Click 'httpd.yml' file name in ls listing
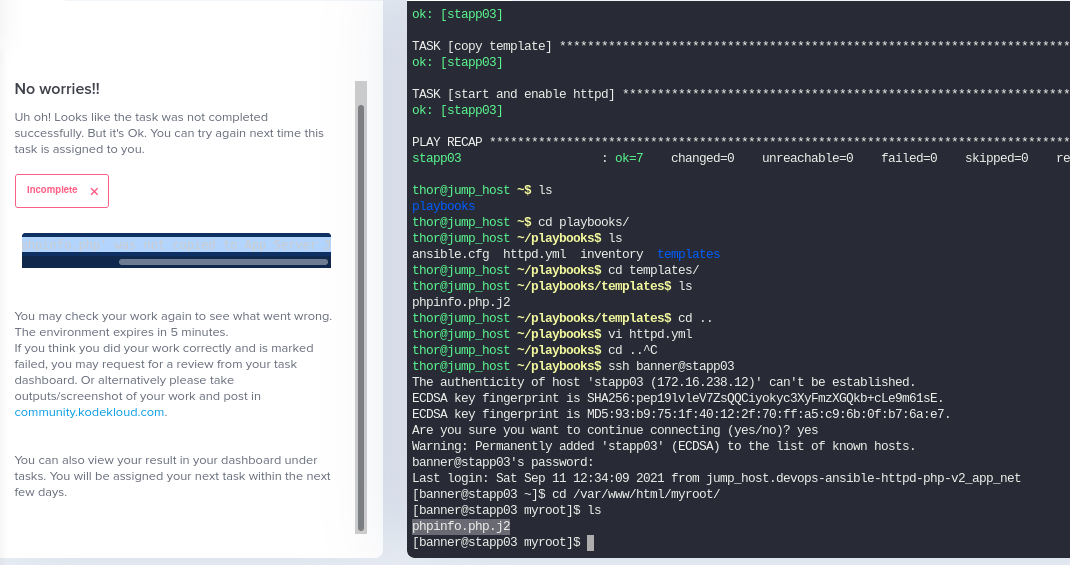 click(534, 254)
